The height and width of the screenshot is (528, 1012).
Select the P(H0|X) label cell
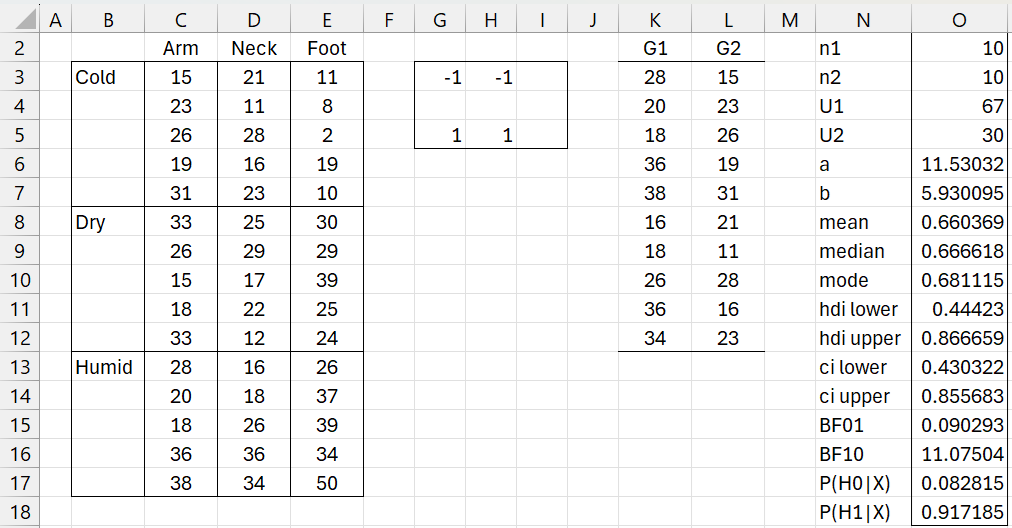(x=864, y=483)
